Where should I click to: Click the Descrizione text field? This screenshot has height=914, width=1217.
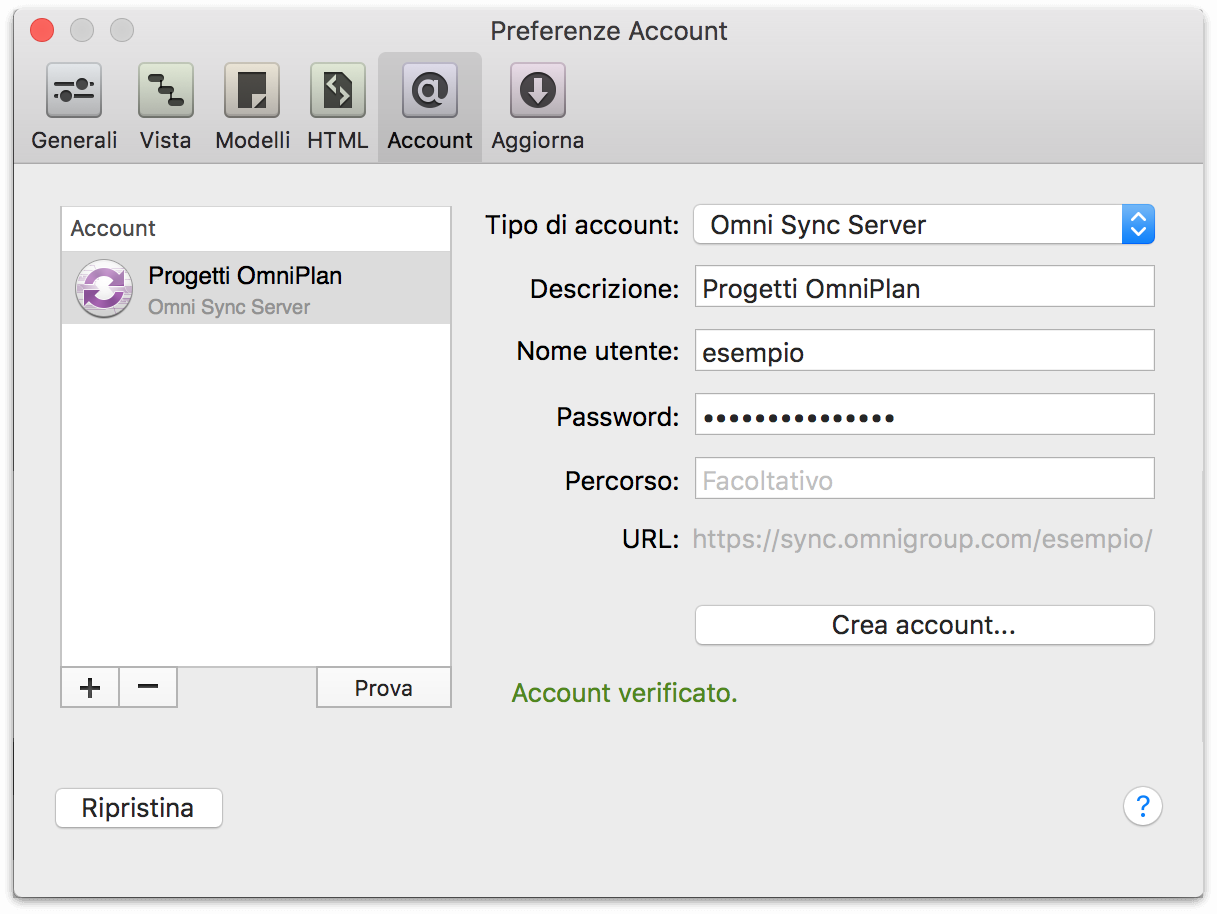tap(923, 287)
